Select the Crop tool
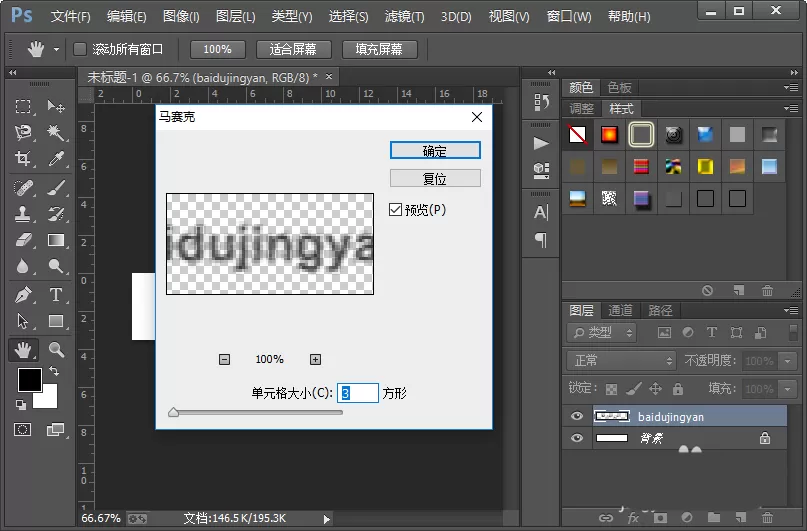807x531 pixels. 23,158
